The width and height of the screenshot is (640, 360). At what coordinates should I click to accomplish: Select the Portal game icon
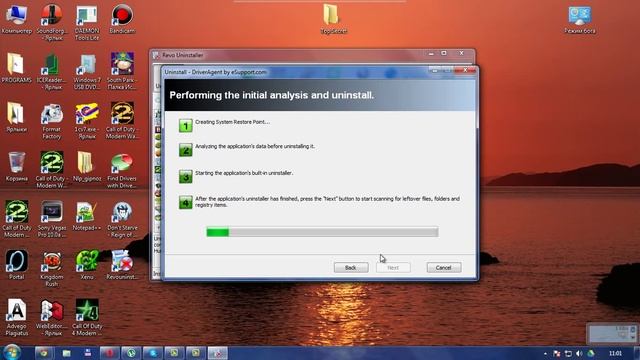[16, 265]
